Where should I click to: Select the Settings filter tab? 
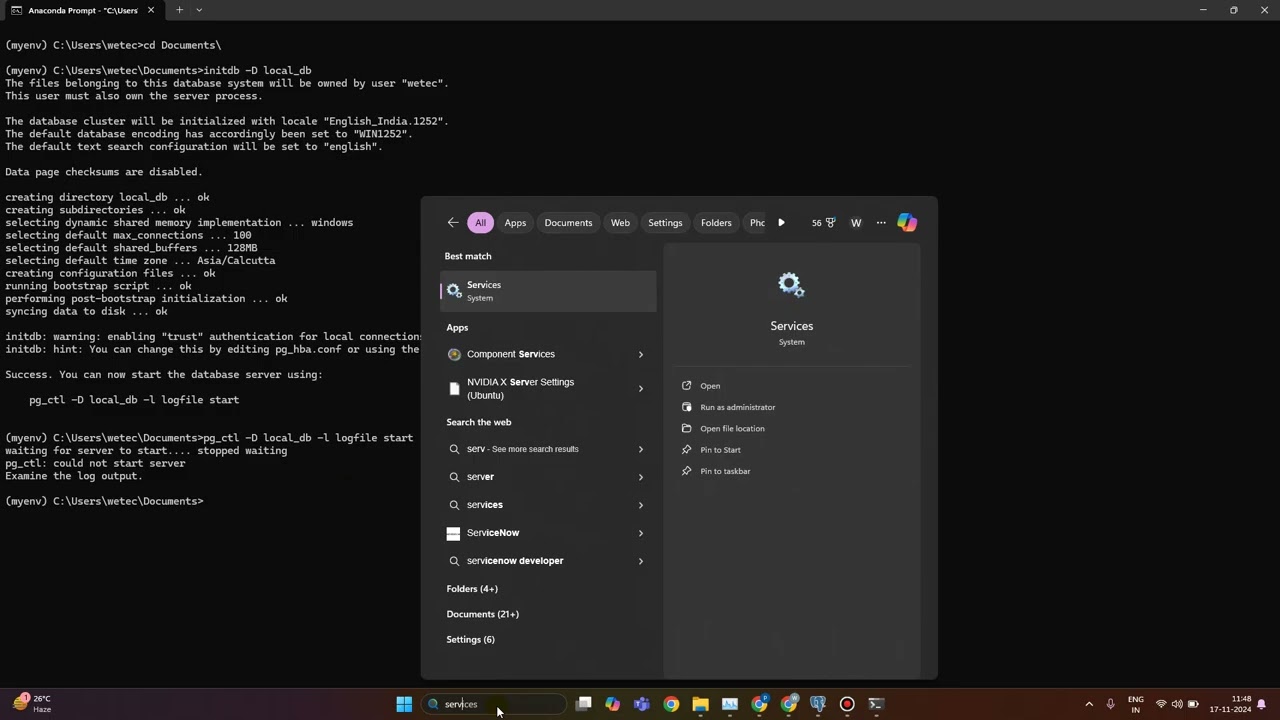(x=665, y=223)
